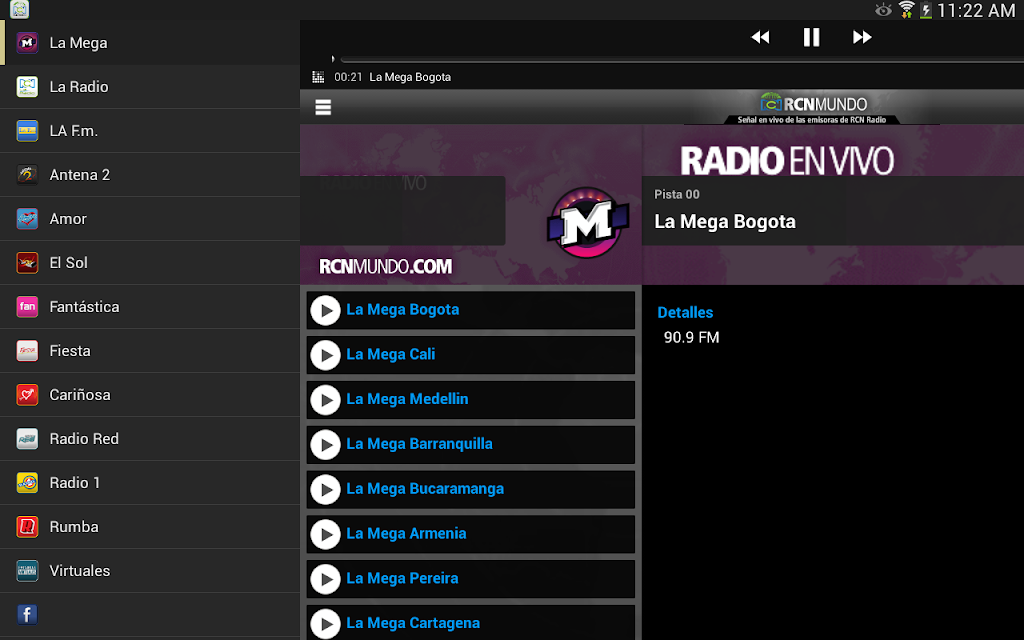Click the Detalles heading
The width and height of the screenshot is (1024, 640).
[x=685, y=312]
